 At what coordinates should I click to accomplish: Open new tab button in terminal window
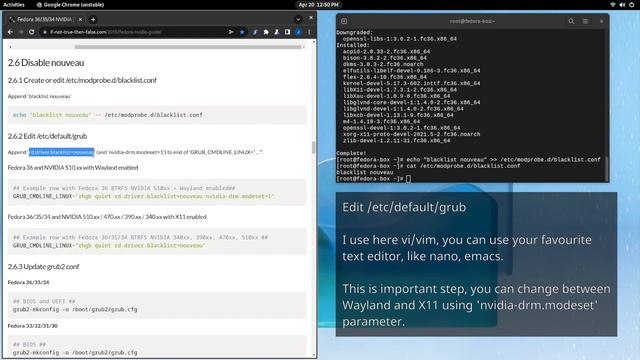pyautogui.click(x=344, y=21)
